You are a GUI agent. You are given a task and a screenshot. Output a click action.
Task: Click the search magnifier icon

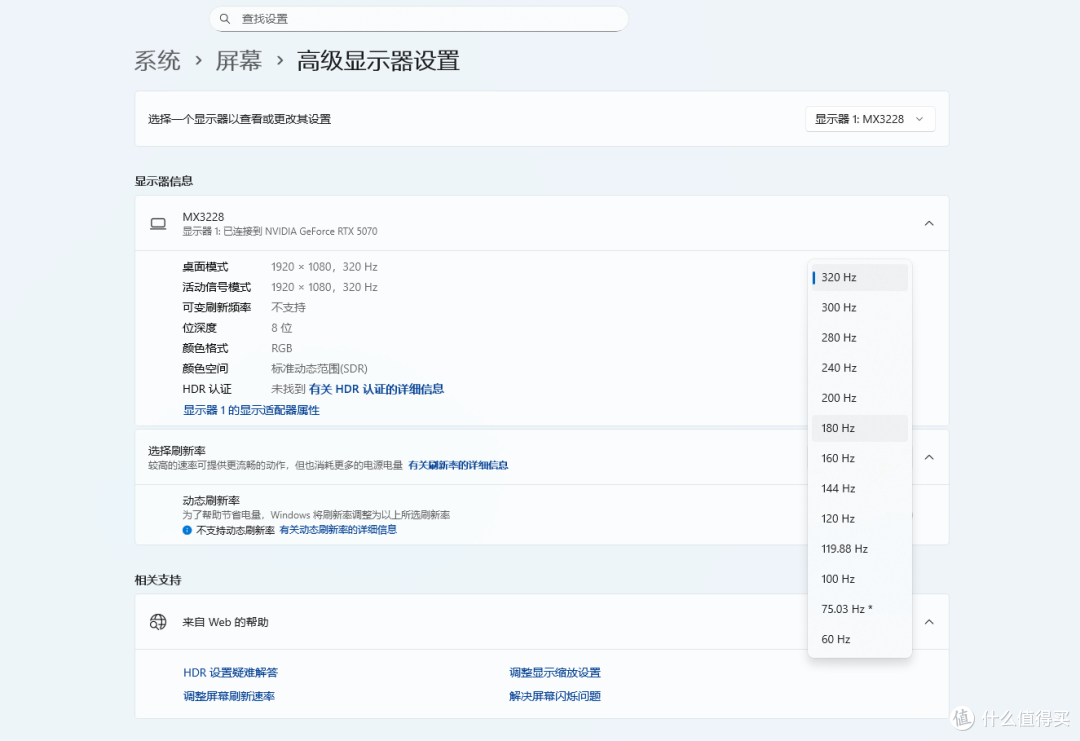point(225,19)
